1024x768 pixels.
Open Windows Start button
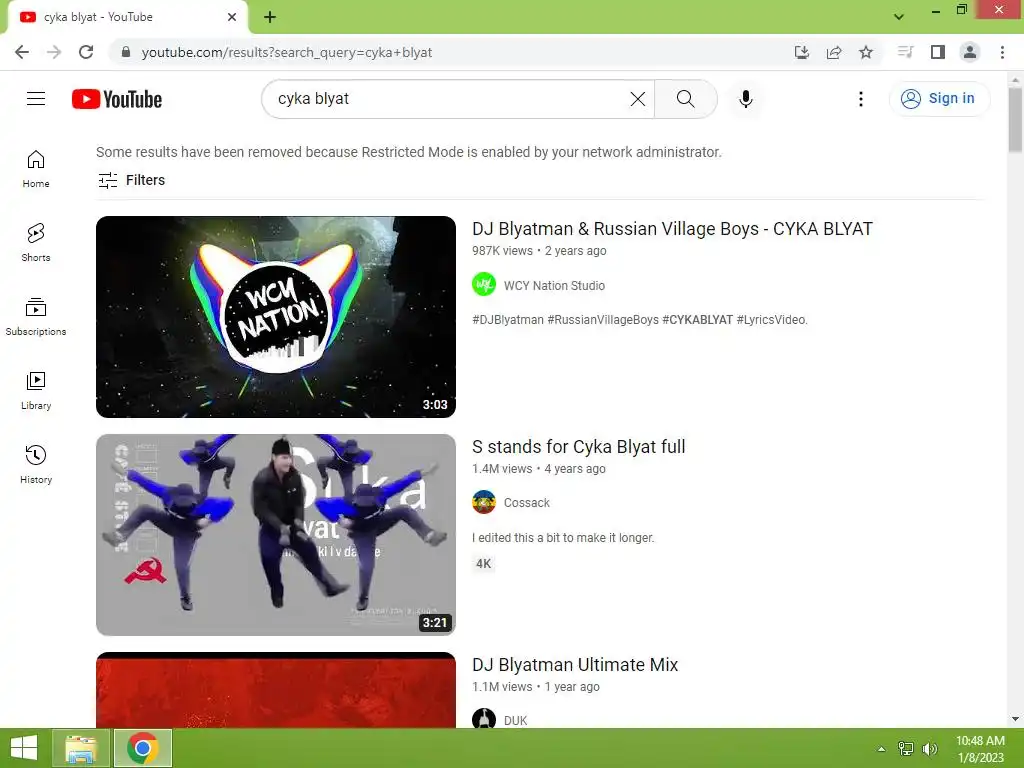pyautogui.click(x=24, y=748)
